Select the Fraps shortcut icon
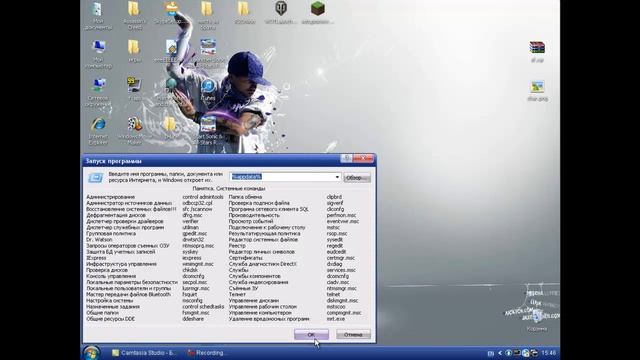Image resolution: width=640 pixels, height=360 pixels. pos(134,89)
